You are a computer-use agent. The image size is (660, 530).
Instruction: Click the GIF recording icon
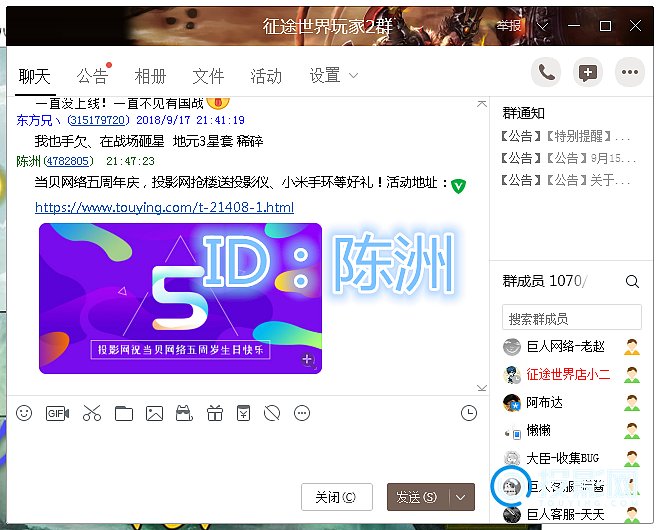[x=57, y=413]
